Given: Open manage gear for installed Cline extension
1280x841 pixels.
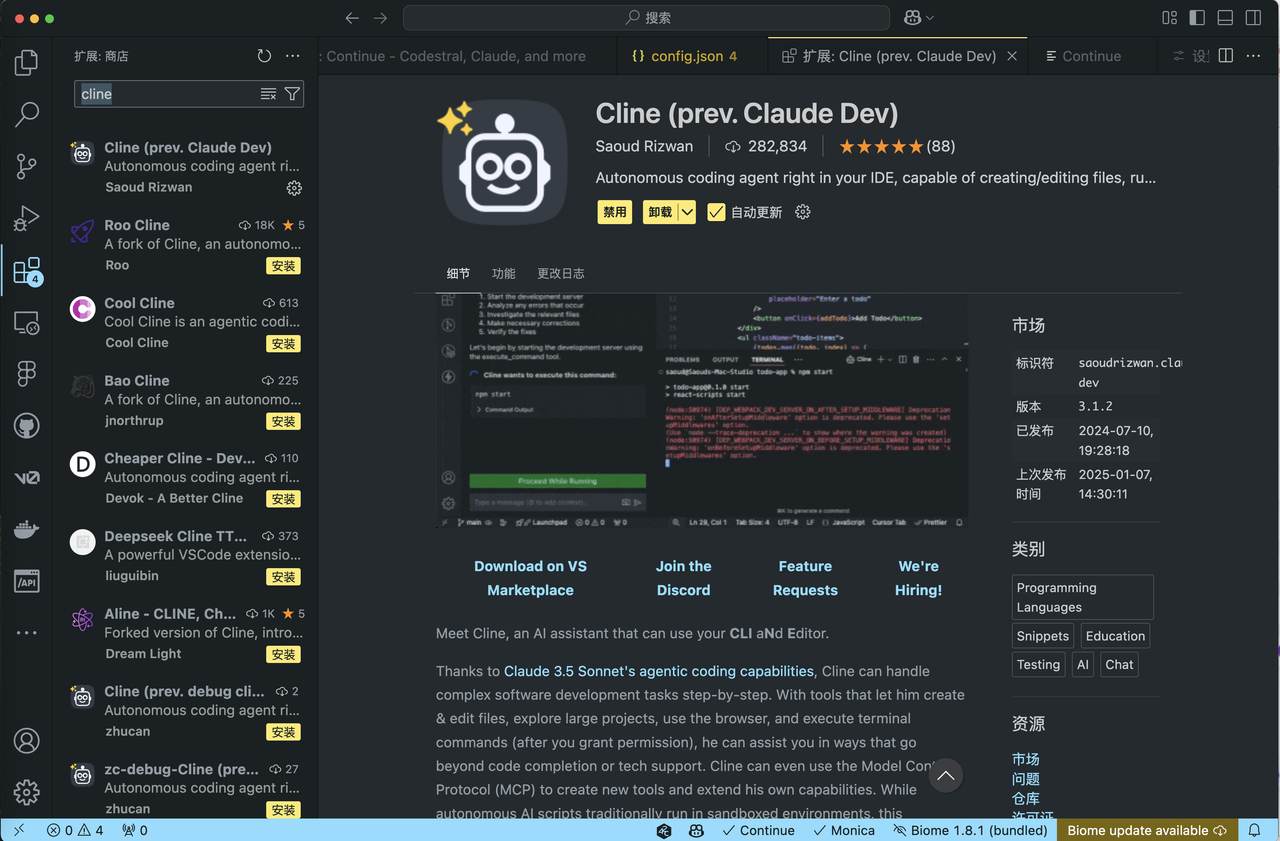Looking at the screenshot, I should 294,188.
